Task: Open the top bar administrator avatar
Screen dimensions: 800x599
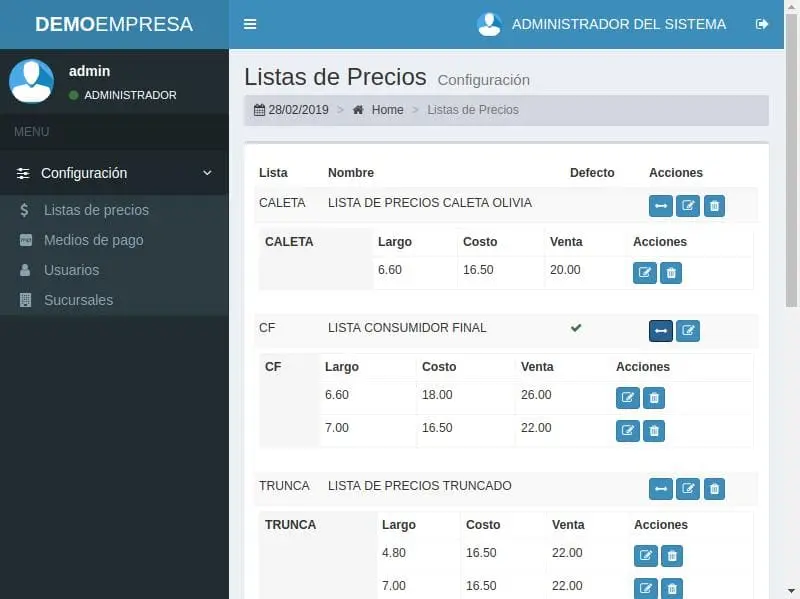Action: click(489, 24)
